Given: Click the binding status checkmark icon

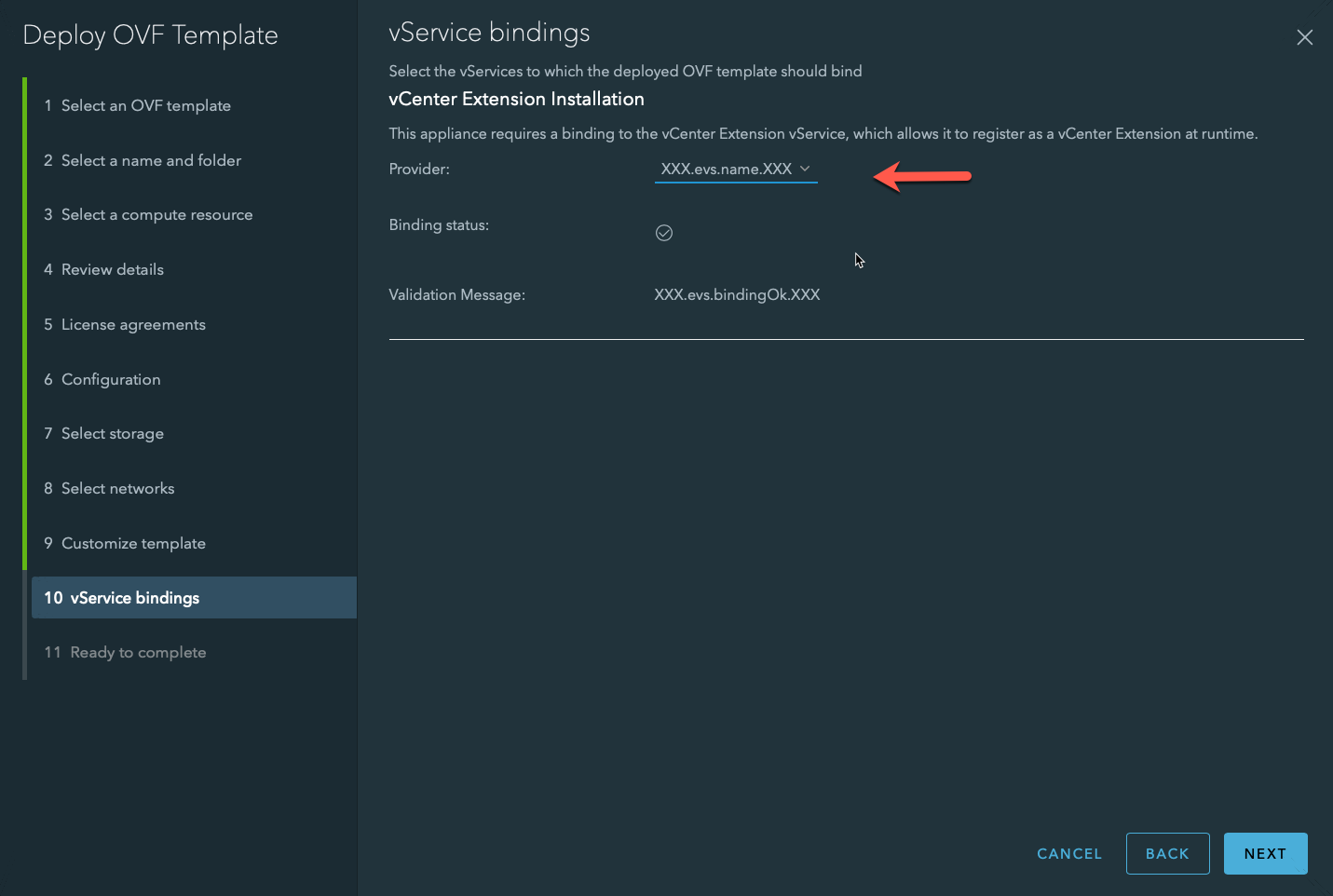Looking at the screenshot, I should click(664, 233).
